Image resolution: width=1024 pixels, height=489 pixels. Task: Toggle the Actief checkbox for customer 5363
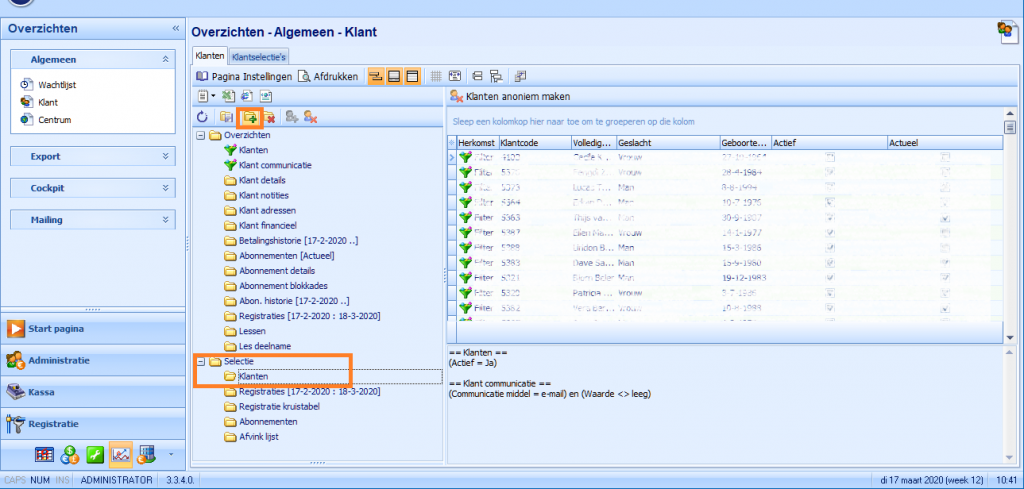coord(831,218)
